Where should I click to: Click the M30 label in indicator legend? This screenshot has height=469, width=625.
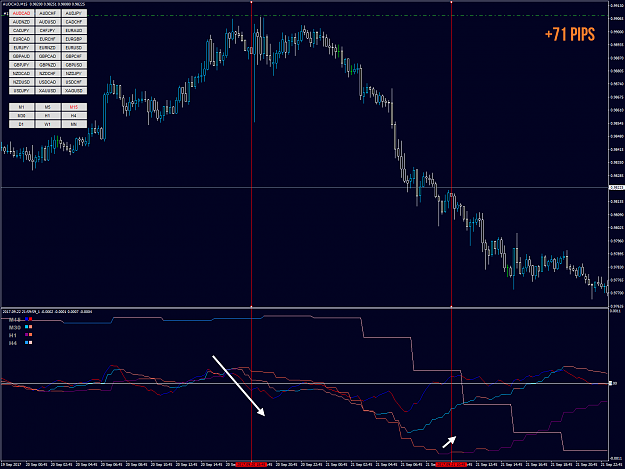click(15, 328)
